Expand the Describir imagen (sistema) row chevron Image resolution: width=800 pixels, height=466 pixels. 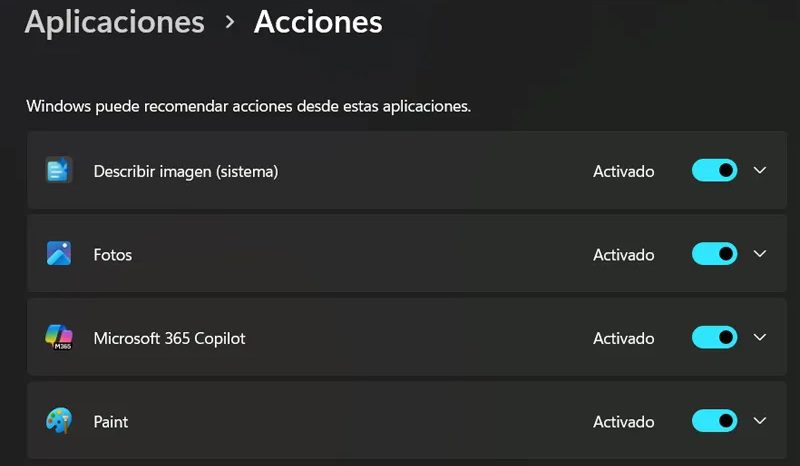[x=760, y=171]
